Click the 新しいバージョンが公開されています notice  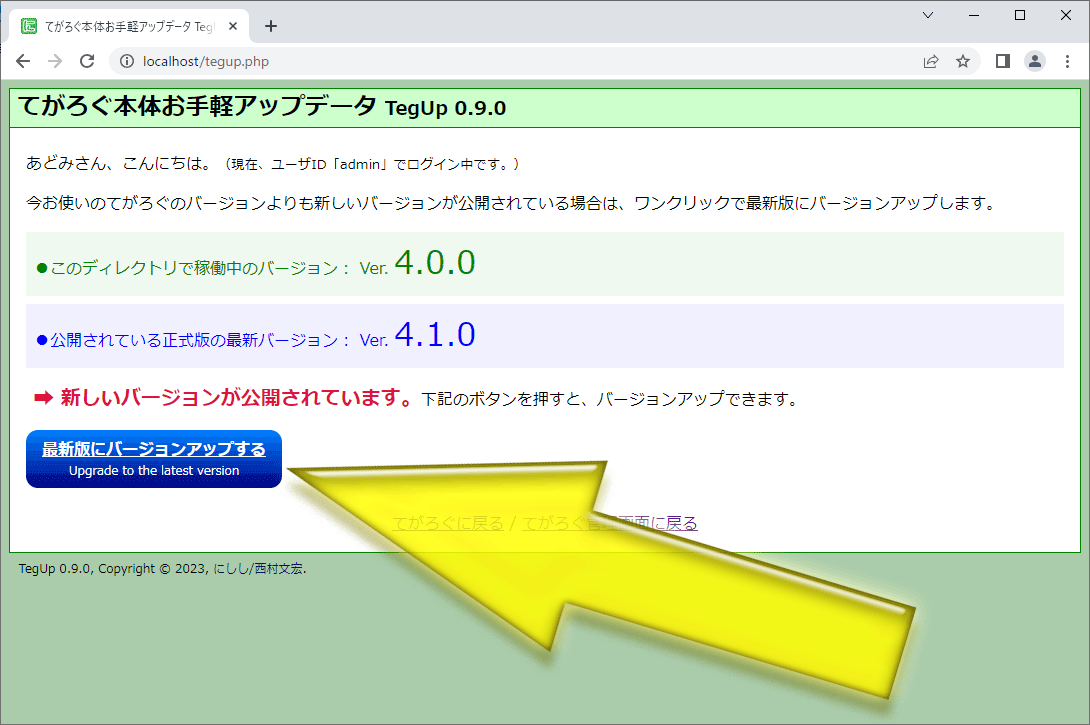click(236, 397)
